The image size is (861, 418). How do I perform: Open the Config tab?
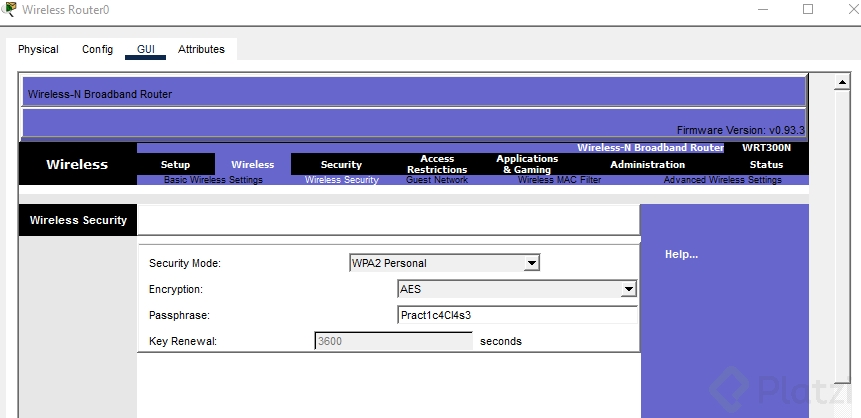(x=97, y=49)
